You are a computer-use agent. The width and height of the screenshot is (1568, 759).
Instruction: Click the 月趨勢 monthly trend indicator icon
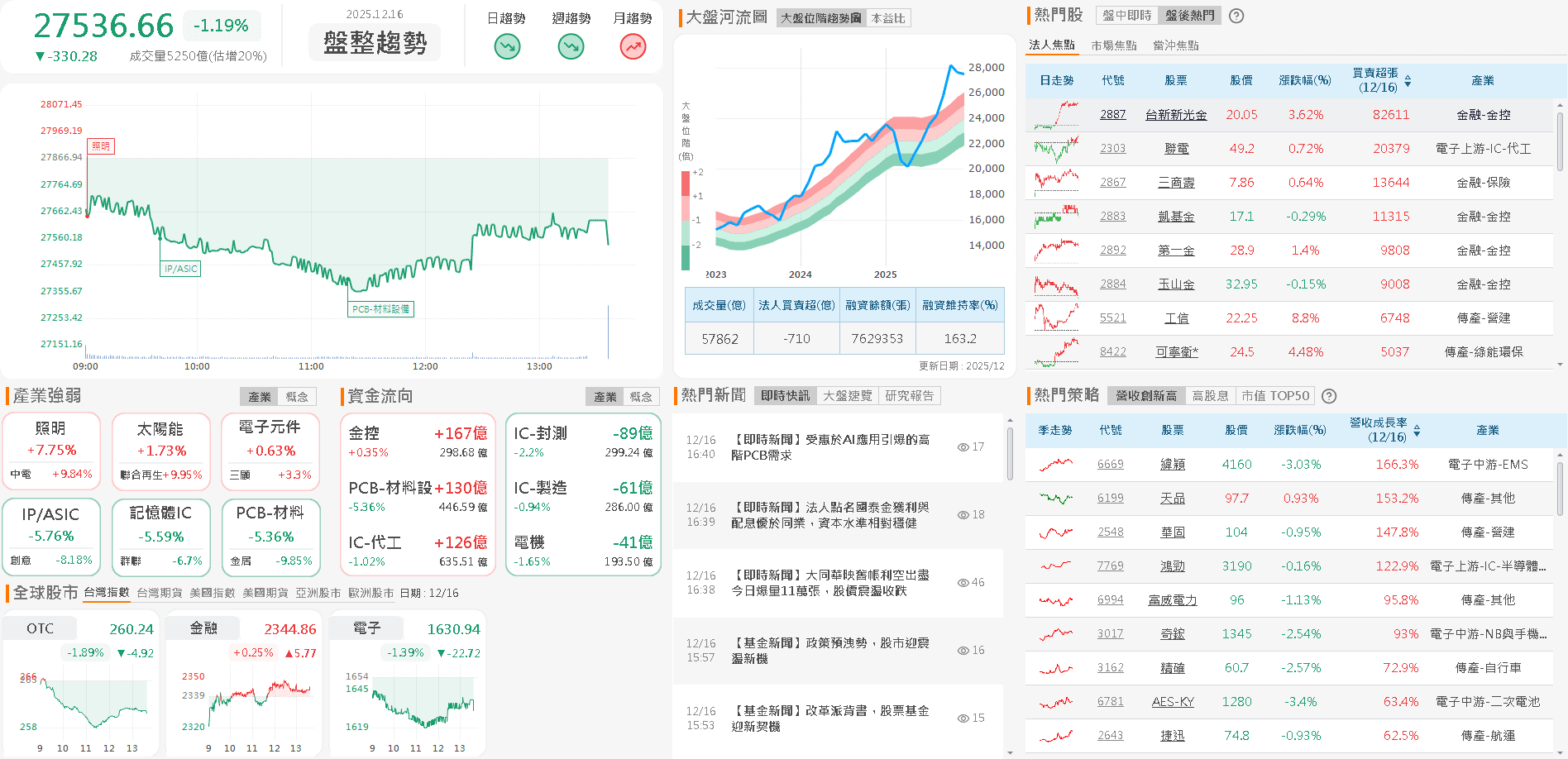point(632,47)
